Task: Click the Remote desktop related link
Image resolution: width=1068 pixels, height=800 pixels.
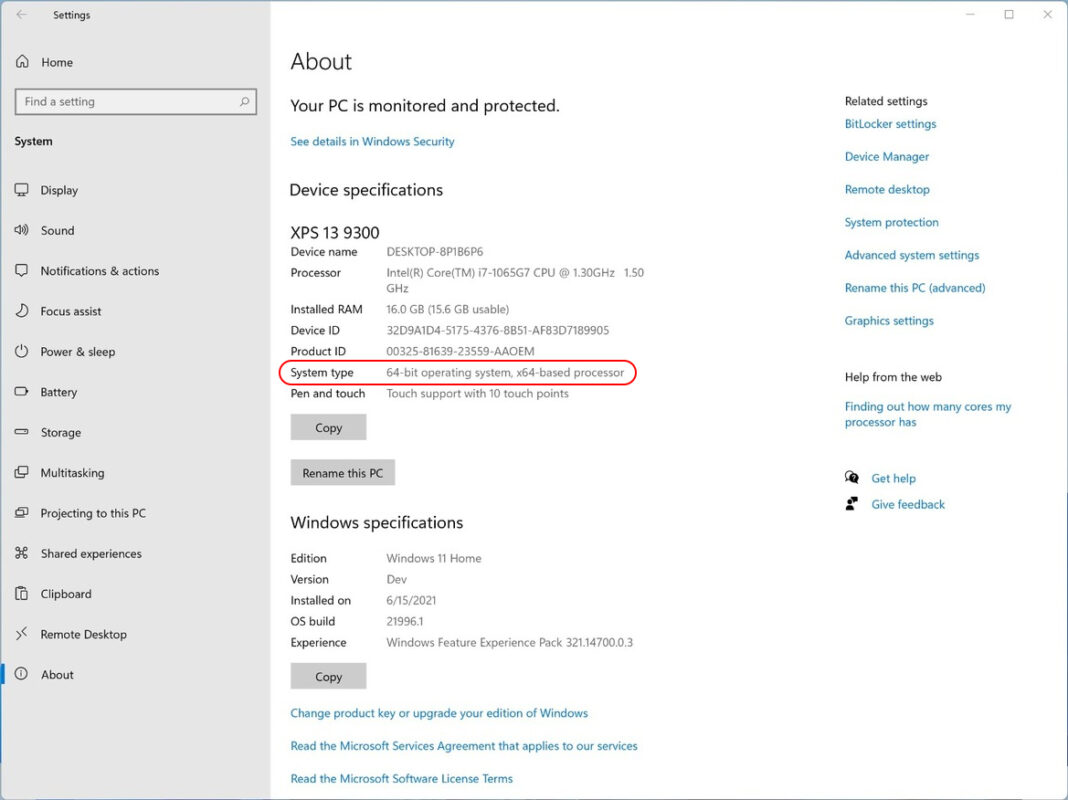Action: pos(887,189)
